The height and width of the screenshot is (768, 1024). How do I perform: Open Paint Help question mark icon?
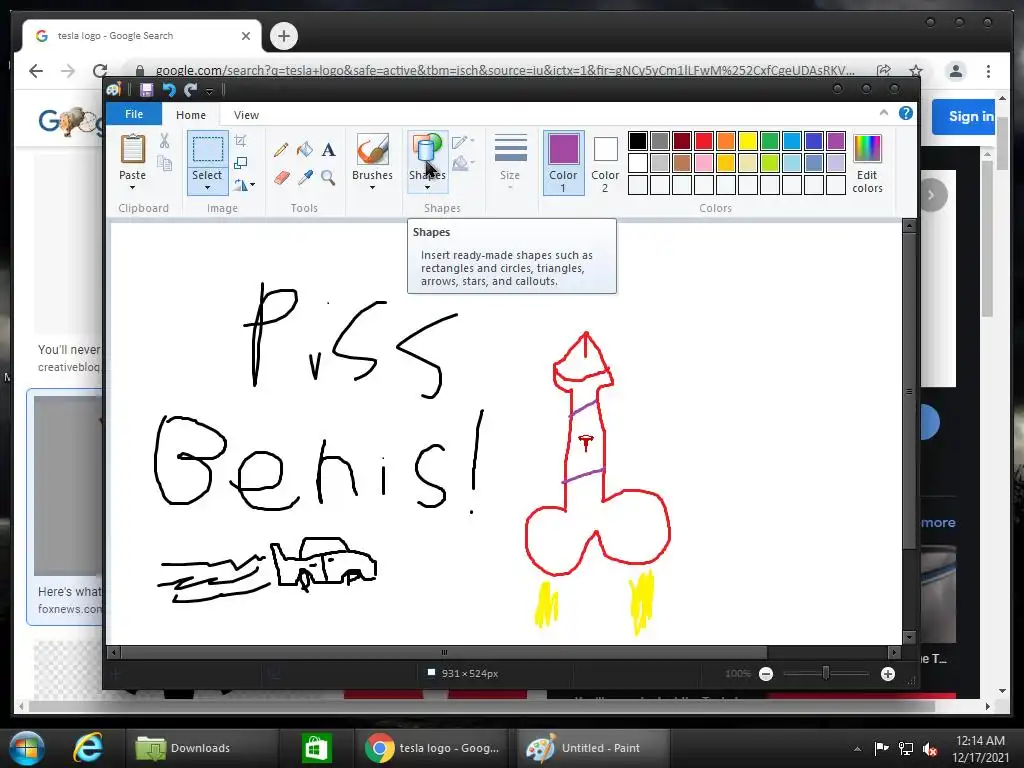click(x=906, y=113)
